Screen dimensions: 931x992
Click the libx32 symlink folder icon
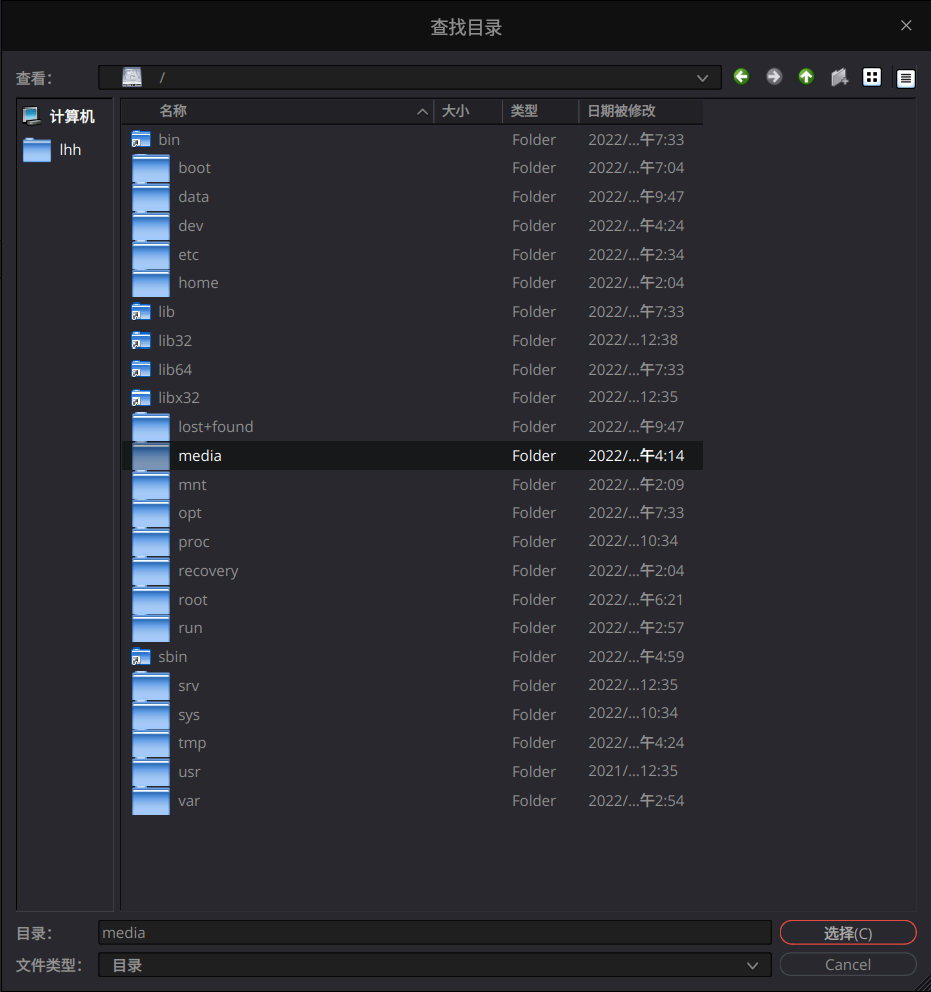(x=140, y=398)
